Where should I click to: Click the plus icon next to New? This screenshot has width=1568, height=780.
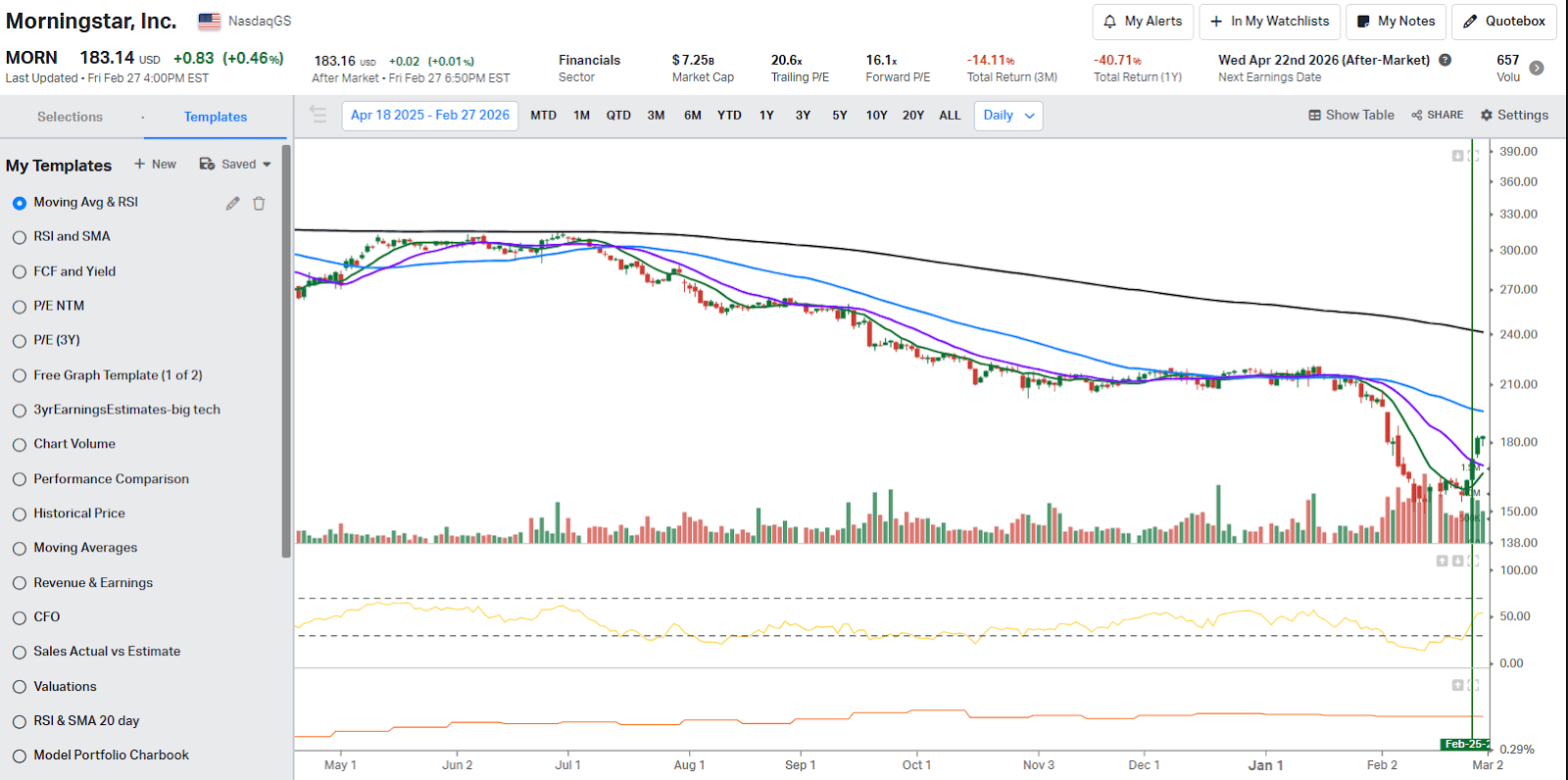point(139,164)
